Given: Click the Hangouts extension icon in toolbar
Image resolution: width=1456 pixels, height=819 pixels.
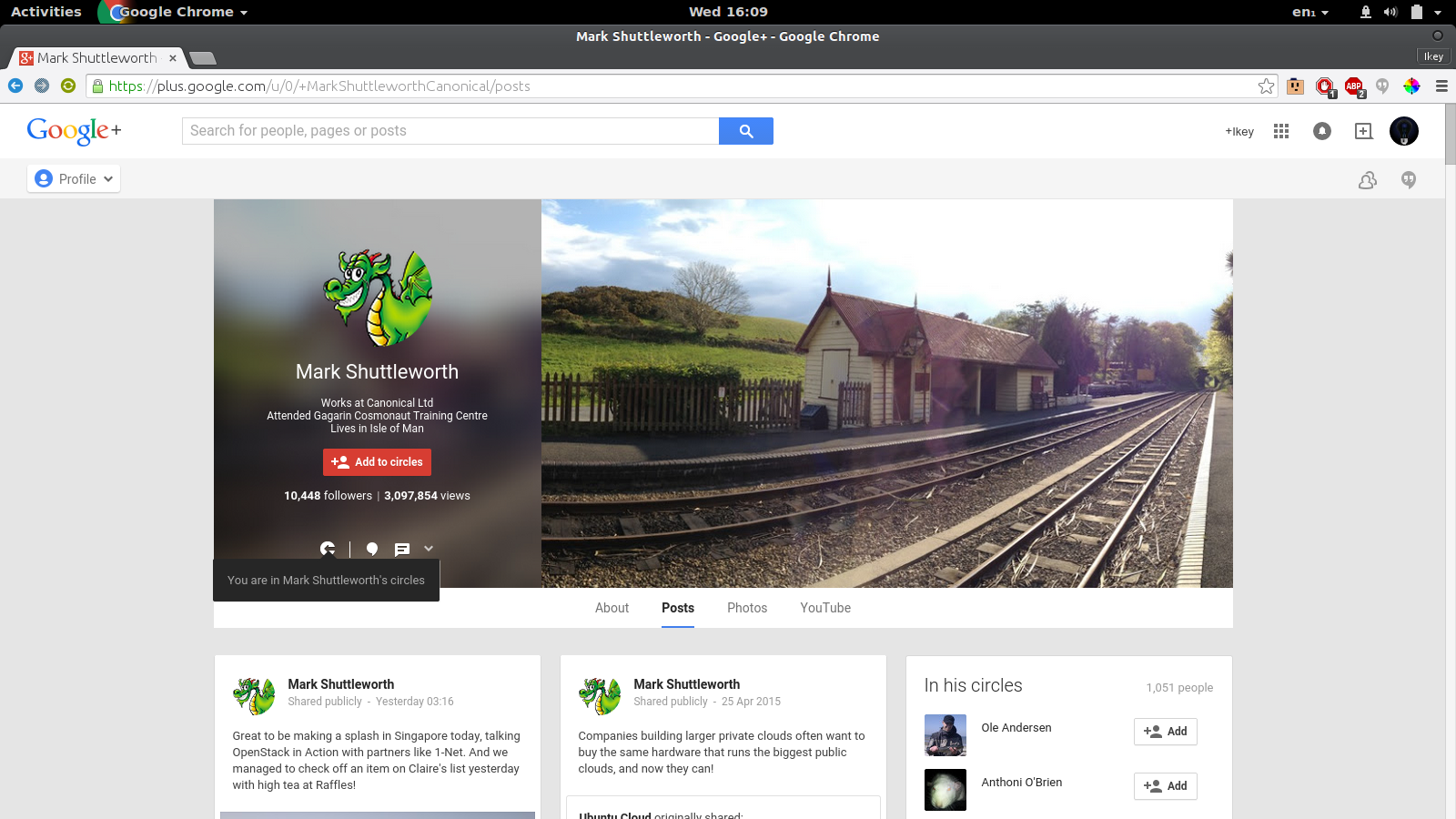Looking at the screenshot, I should (1382, 86).
